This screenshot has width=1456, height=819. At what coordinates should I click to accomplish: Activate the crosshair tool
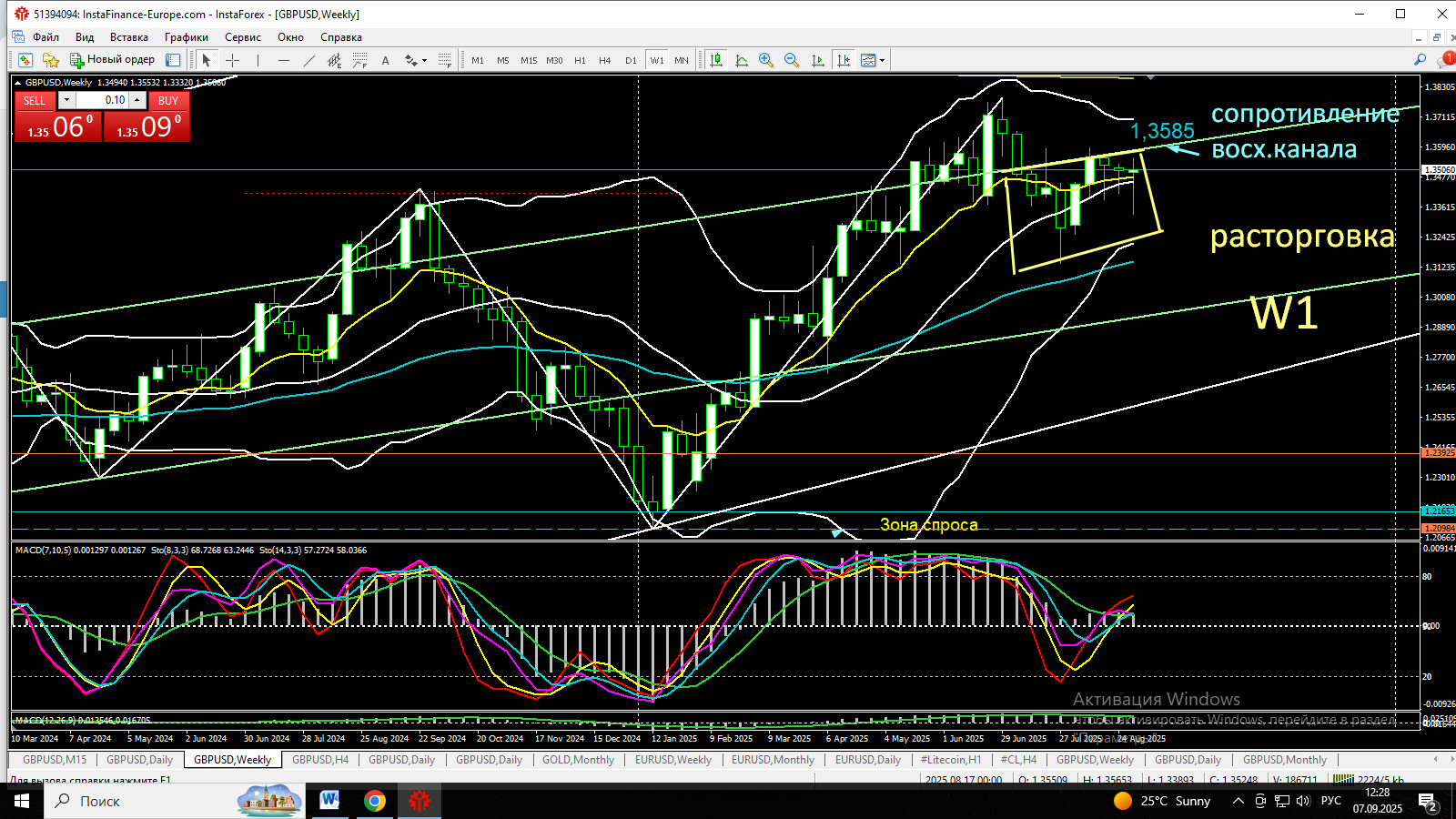coord(233,60)
